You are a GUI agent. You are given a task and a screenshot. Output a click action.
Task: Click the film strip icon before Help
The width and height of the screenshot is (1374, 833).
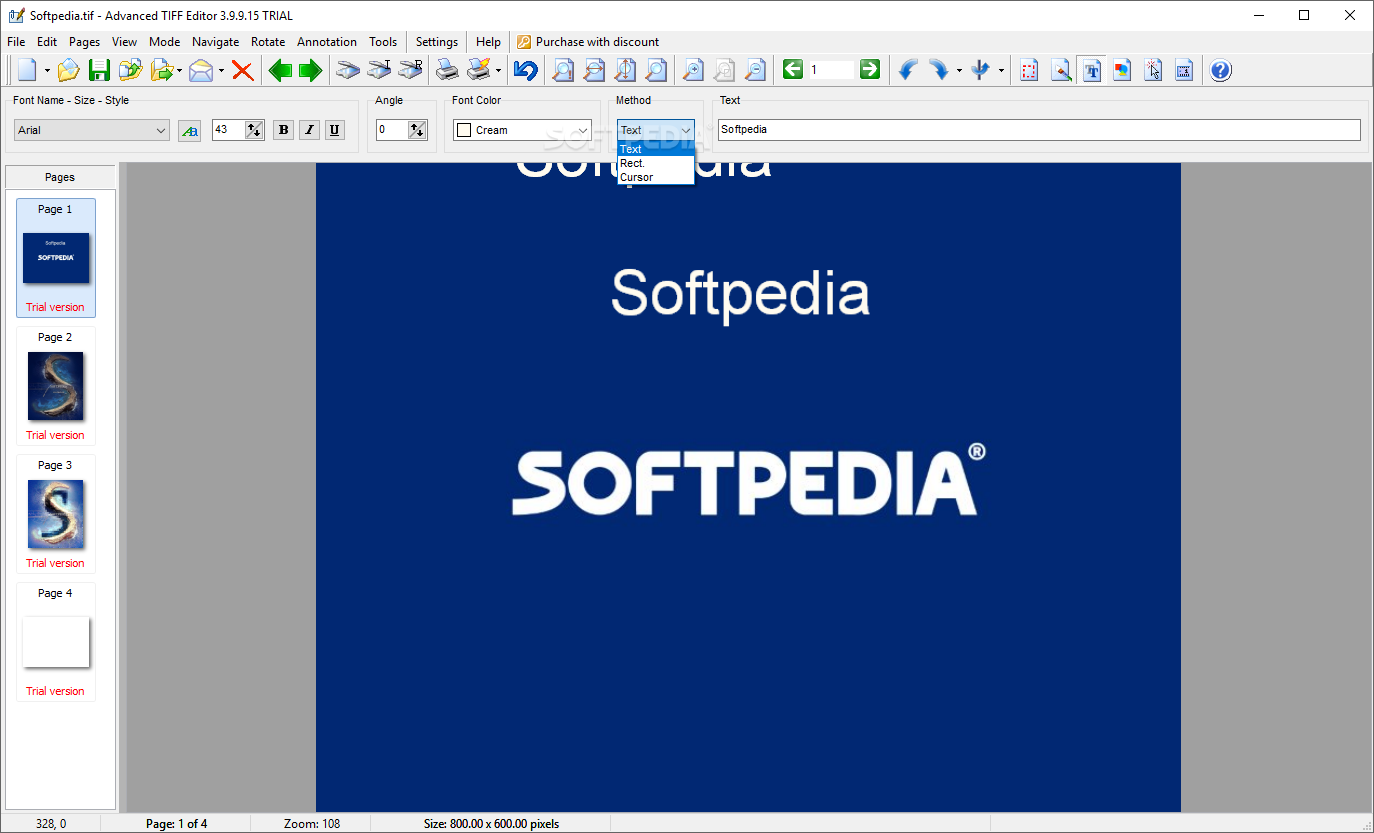[1184, 70]
